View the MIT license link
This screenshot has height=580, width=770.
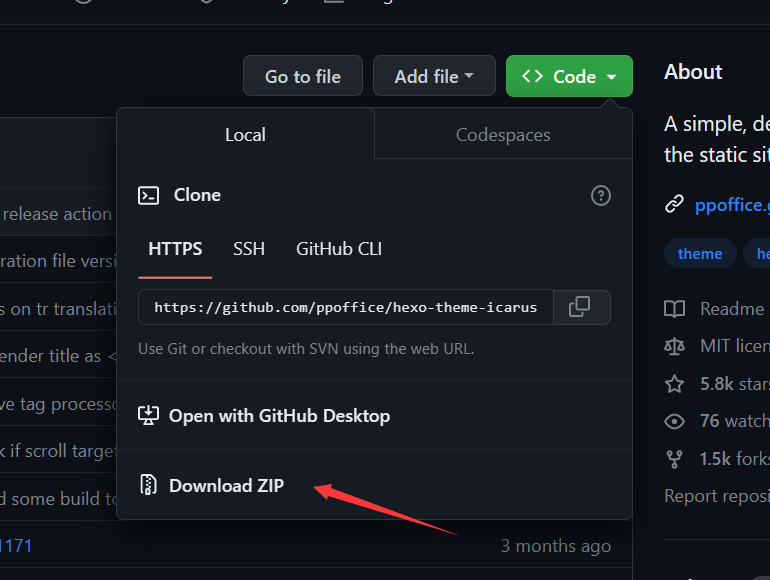coord(735,346)
